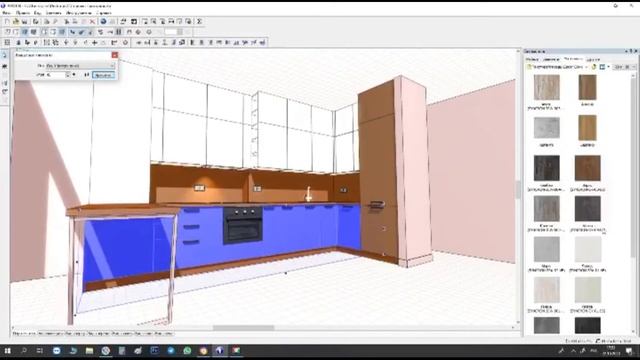The height and width of the screenshot is (360, 640).
Task: Open the folder path dropdown in library
Action: (x=558, y=67)
